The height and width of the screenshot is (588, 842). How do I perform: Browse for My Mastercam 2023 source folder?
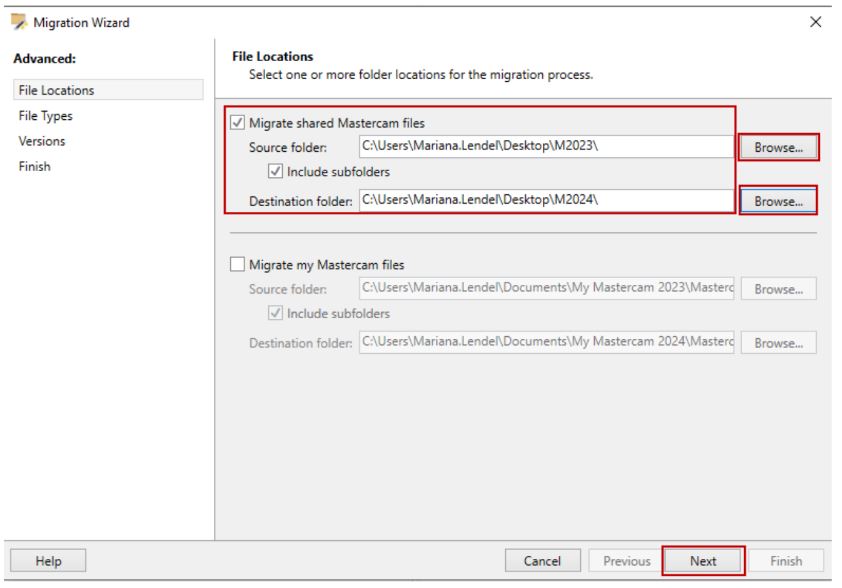778,289
